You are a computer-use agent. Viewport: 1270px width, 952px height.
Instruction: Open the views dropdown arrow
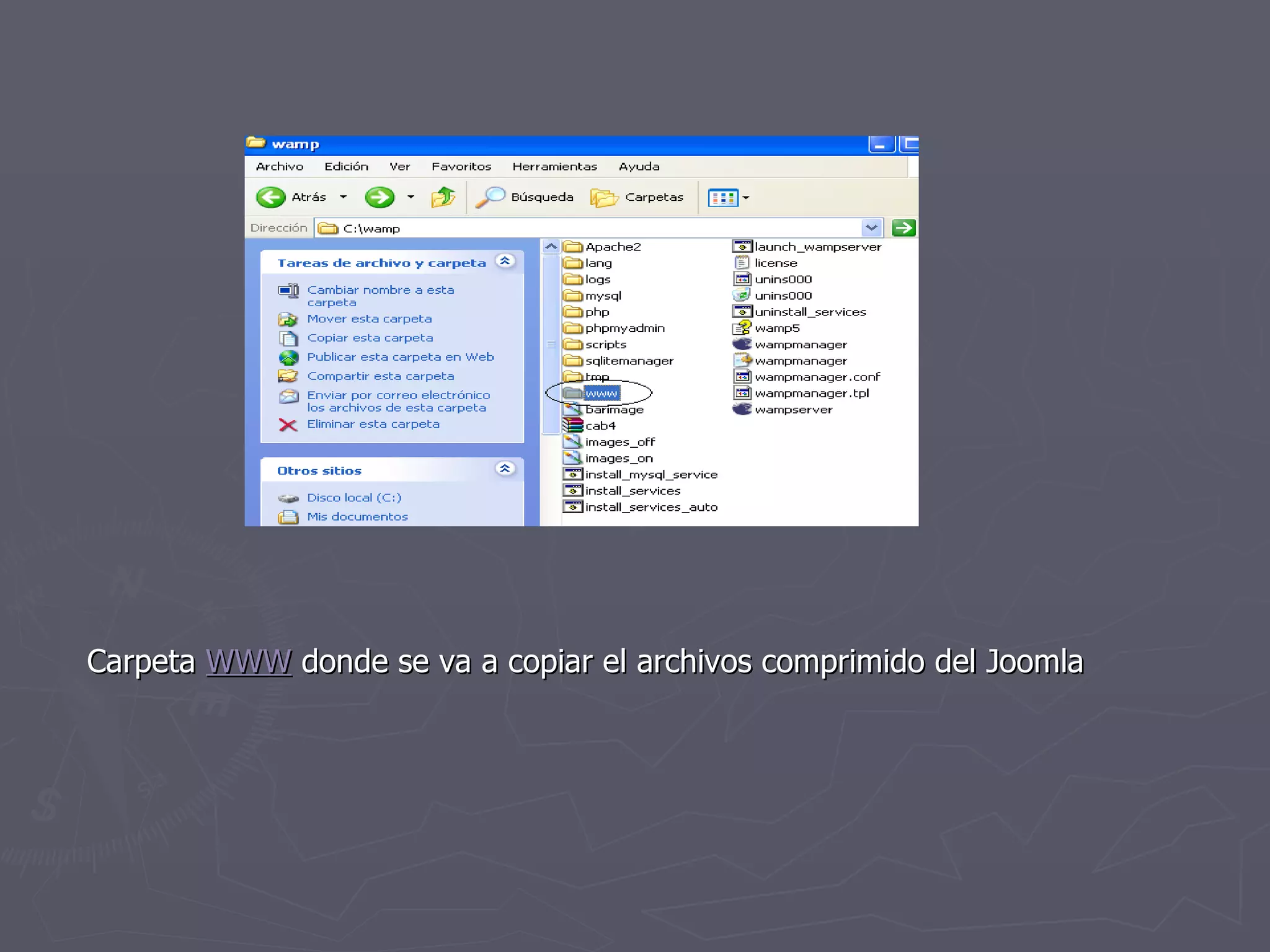[x=746, y=198]
